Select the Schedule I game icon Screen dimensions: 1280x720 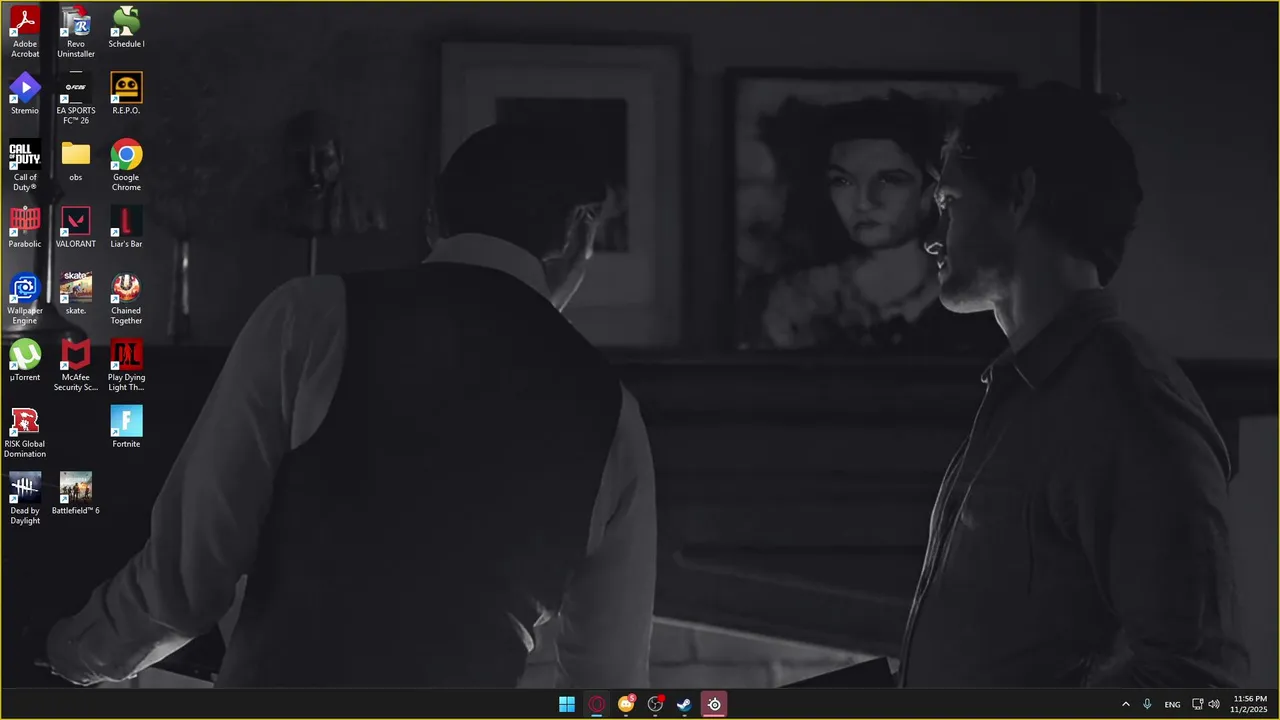point(126,27)
